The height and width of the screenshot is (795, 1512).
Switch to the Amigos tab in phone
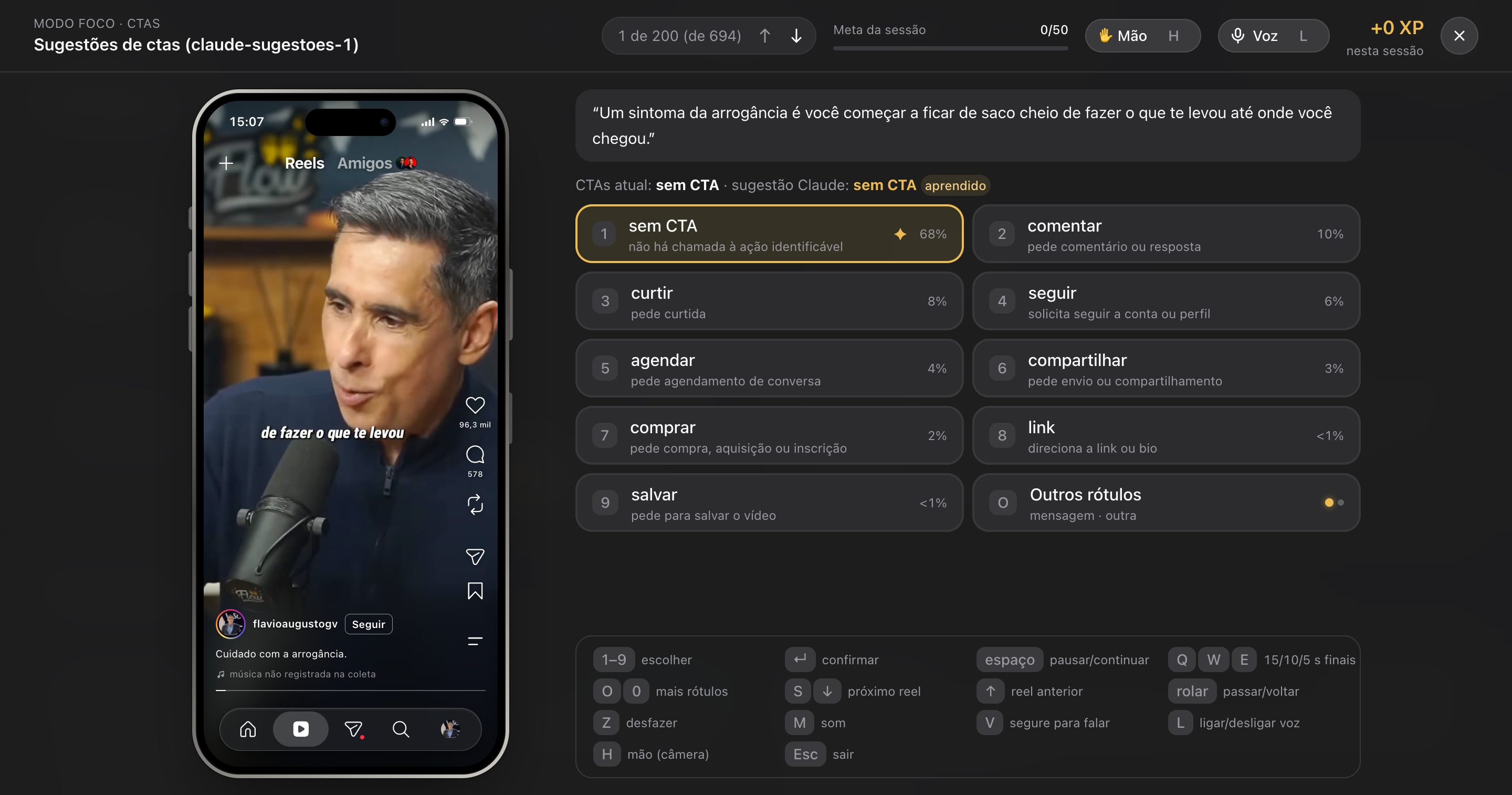(x=364, y=163)
